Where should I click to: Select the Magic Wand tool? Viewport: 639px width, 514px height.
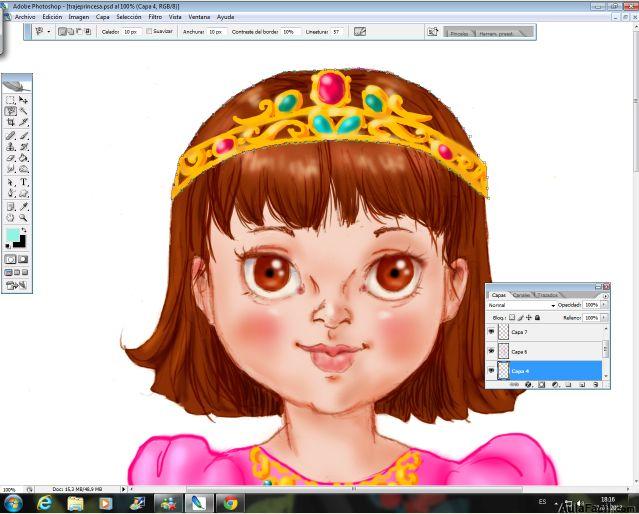(x=24, y=111)
